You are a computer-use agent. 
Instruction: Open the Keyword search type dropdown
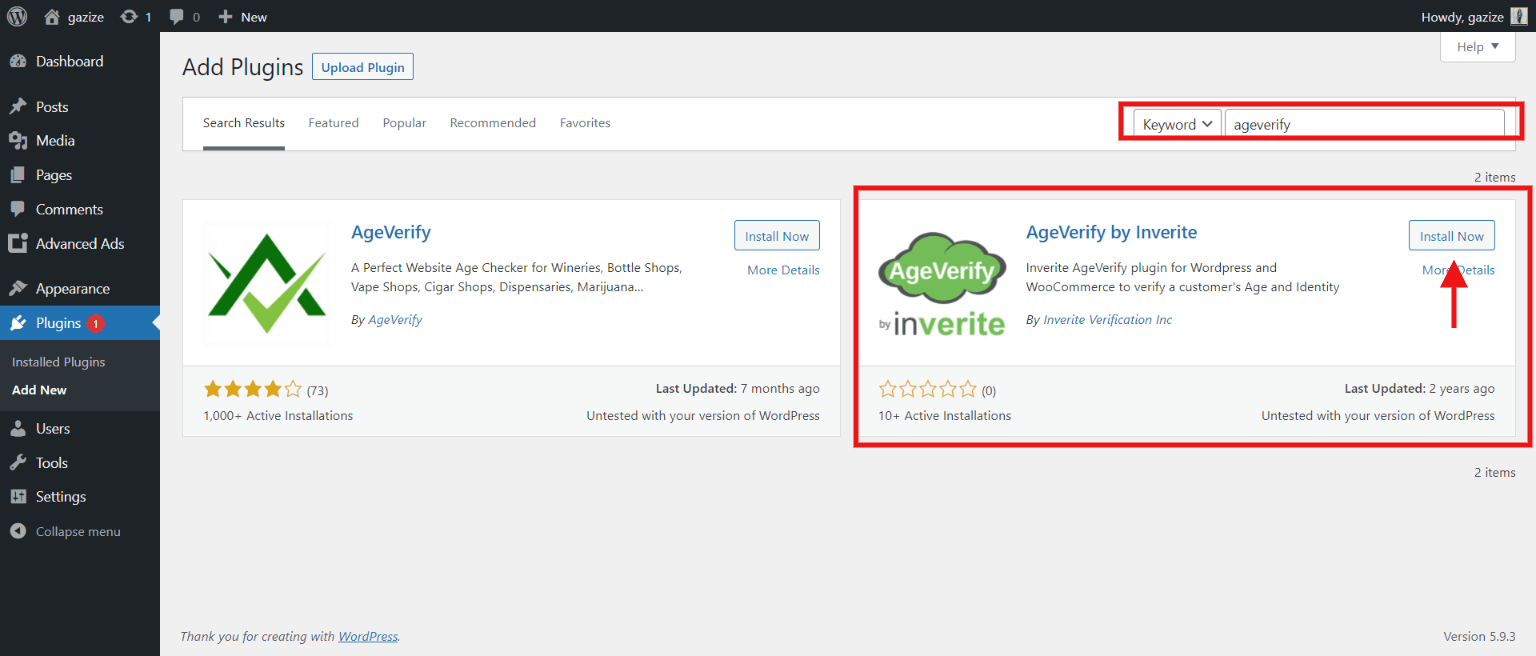[x=1177, y=124]
